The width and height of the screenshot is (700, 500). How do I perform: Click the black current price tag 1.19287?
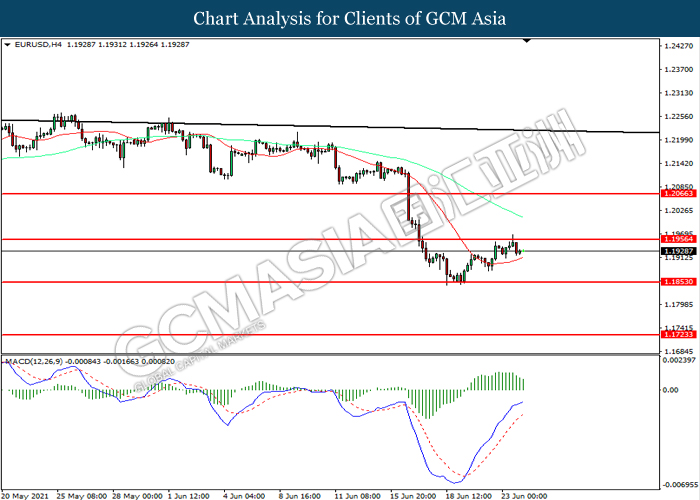(679, 251)
